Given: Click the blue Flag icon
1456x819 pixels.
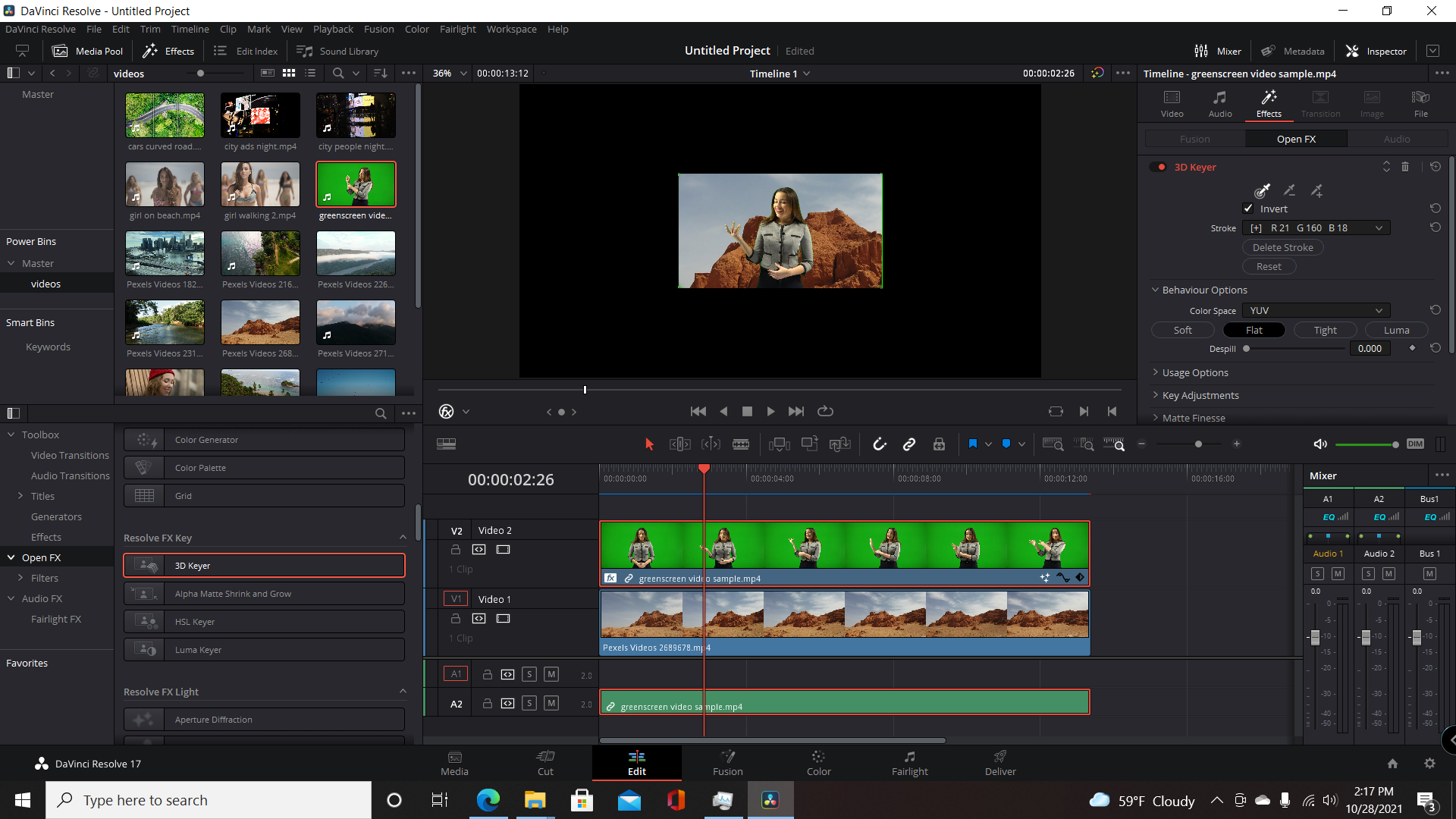Looking at the screenshot, I should pyautogui.click(x=972, y=444).
